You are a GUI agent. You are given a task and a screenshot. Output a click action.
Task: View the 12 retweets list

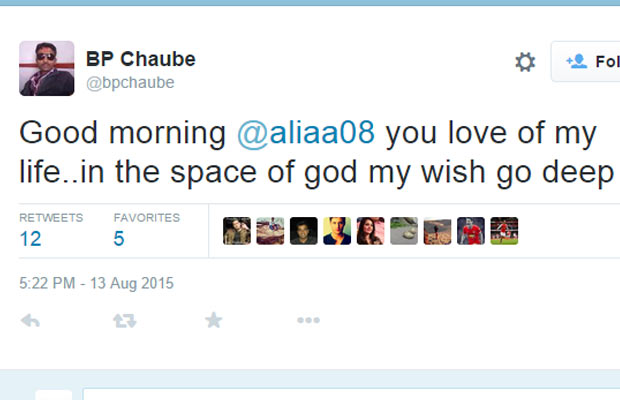click(x=30, y=238)
